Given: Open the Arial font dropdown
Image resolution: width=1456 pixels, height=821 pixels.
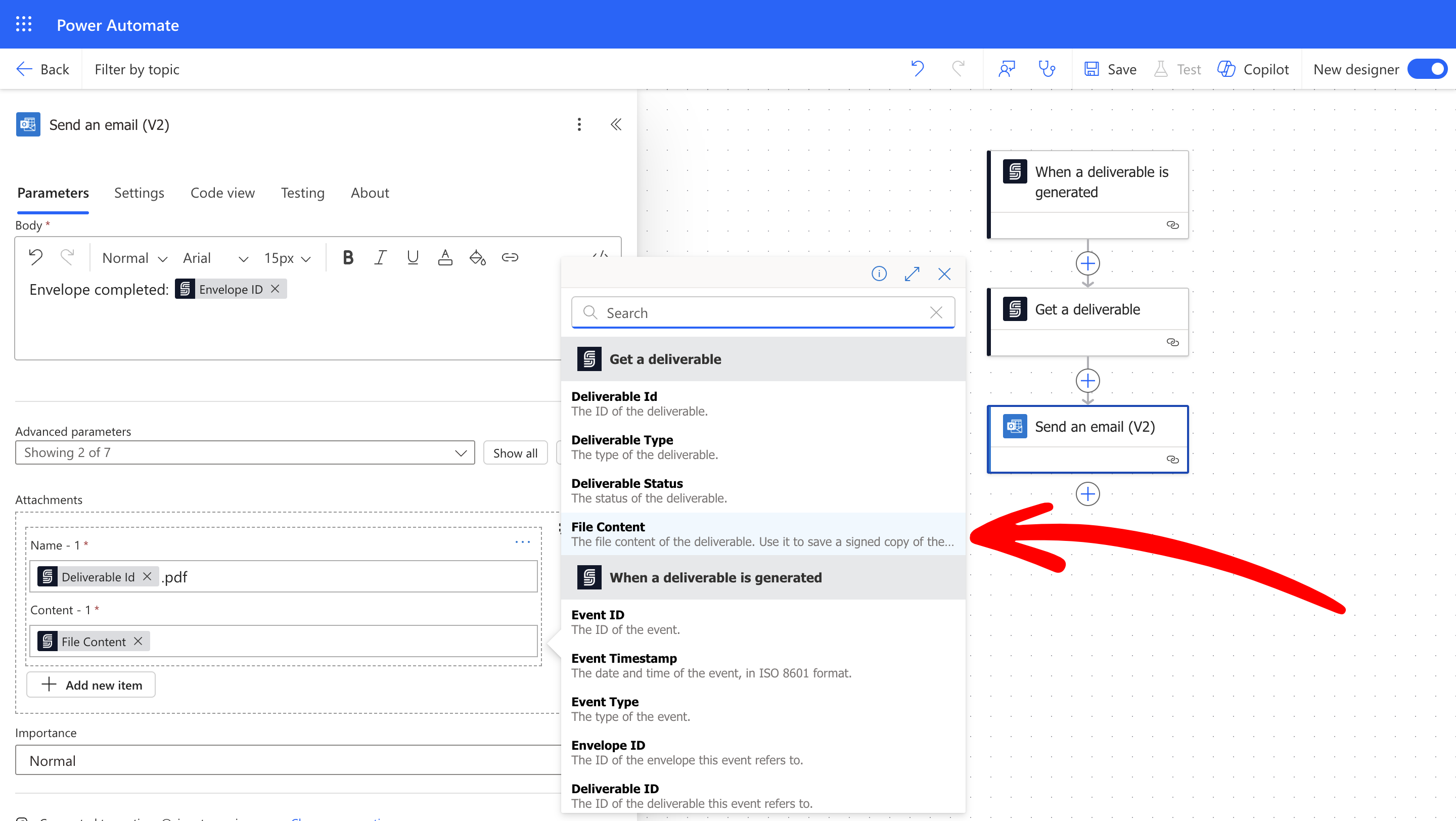Looking at the screenshot, I should click(215, 258).
